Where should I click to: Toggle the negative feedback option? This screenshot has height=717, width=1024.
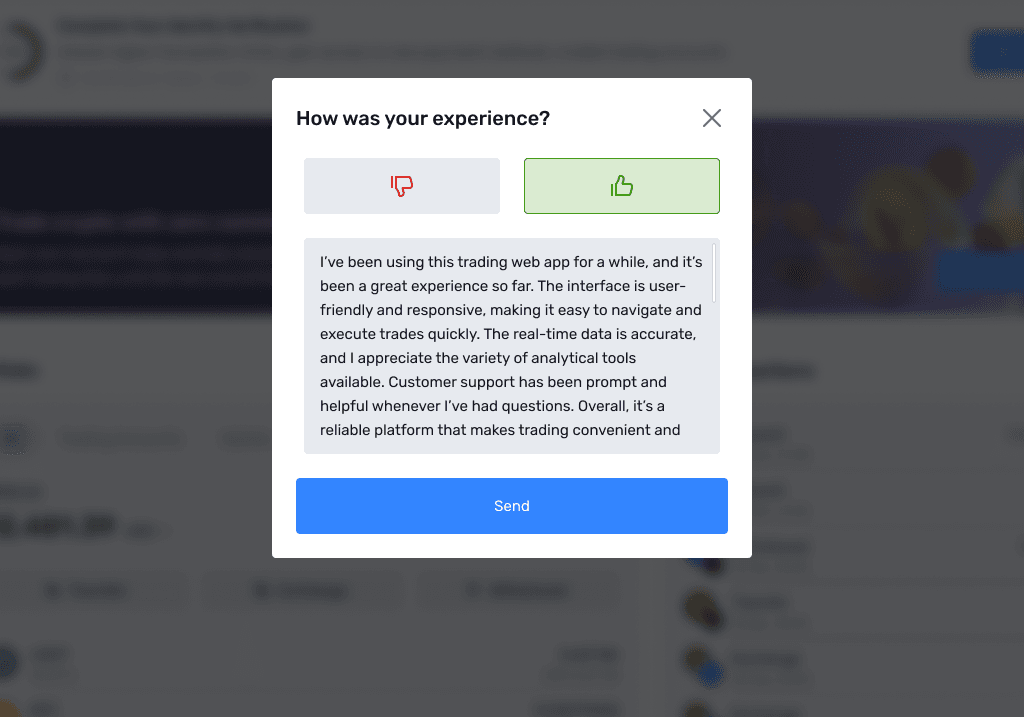[x=402, y=186]
